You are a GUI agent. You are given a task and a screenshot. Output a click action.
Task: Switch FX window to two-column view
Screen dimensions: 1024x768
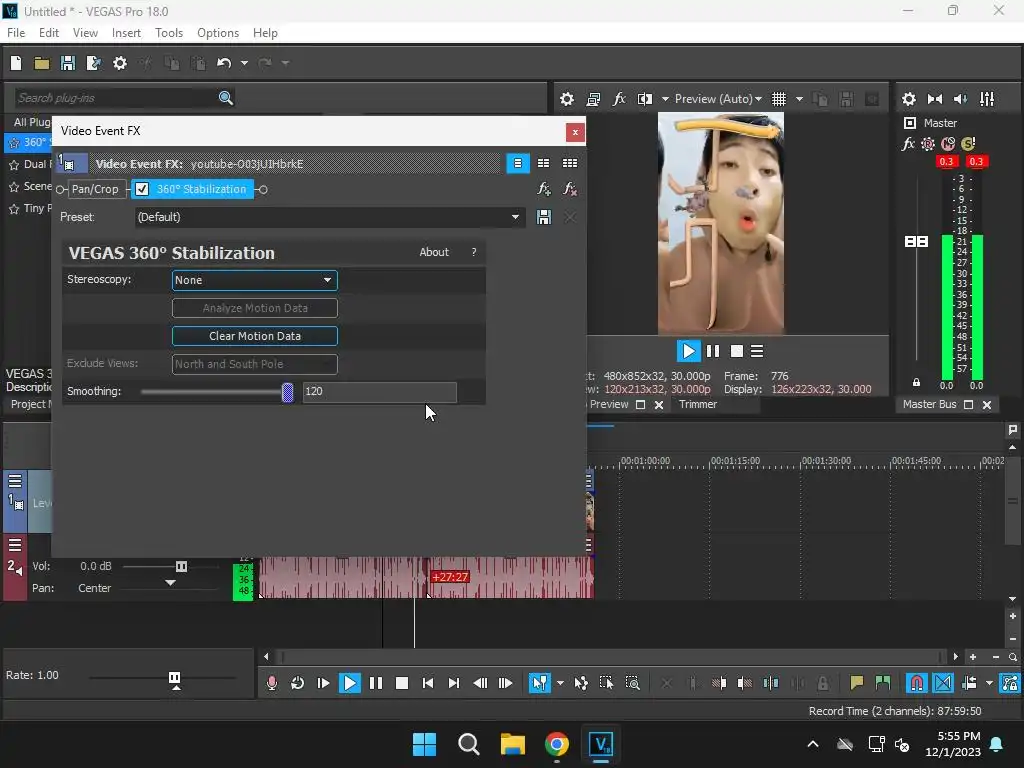click(543, 163)
